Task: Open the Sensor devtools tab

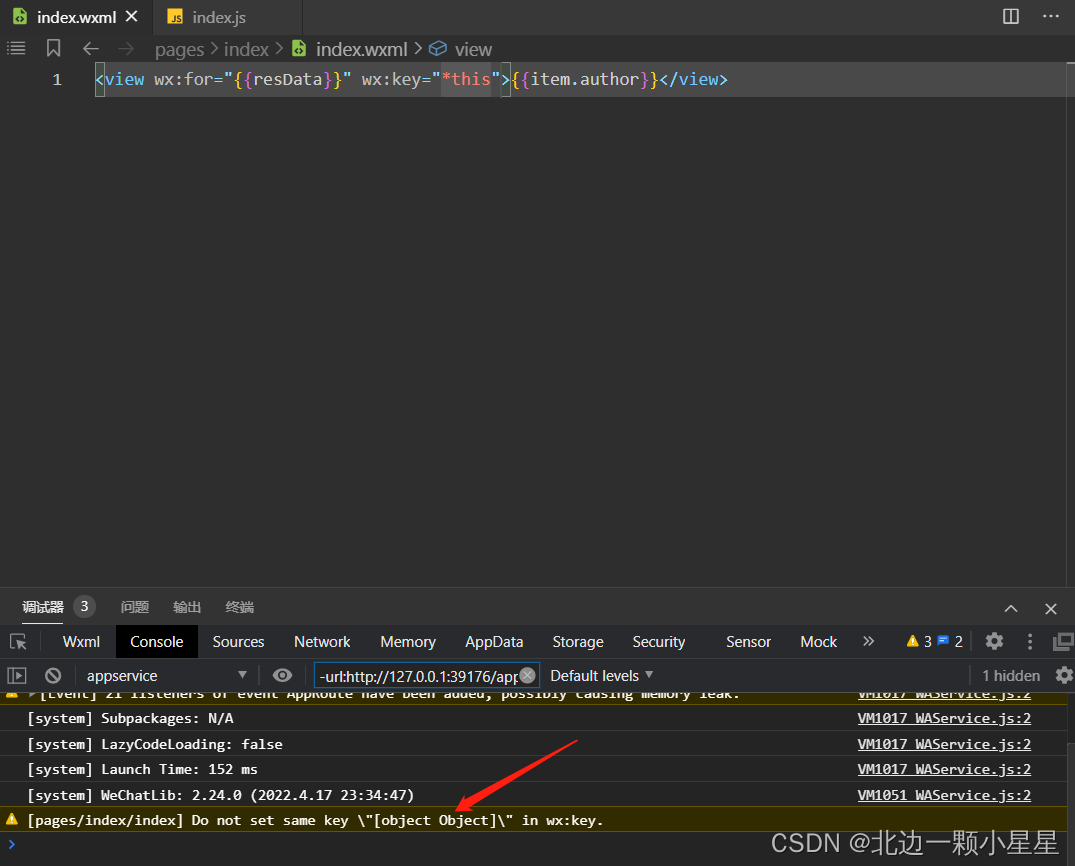Action: tap(748, 642)
